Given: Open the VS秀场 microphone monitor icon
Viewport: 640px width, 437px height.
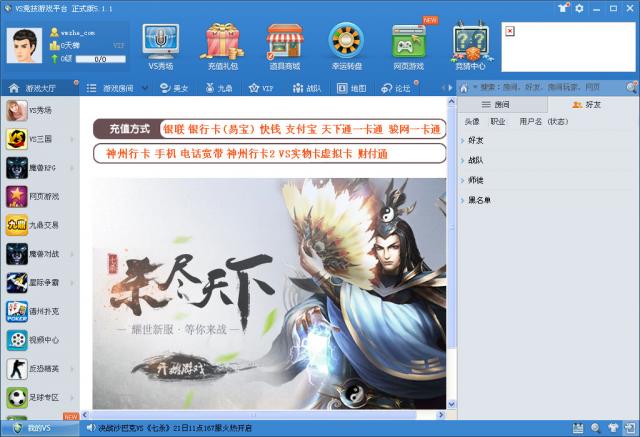Looking at the screenshot, I should (x=160, y=41).
